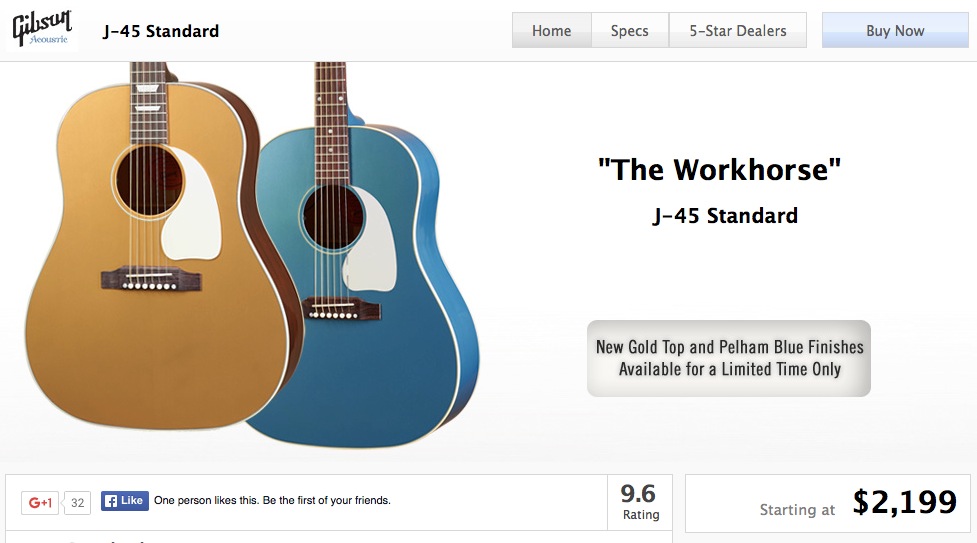Switch to the Specs tab

click(x=630, y=31)
